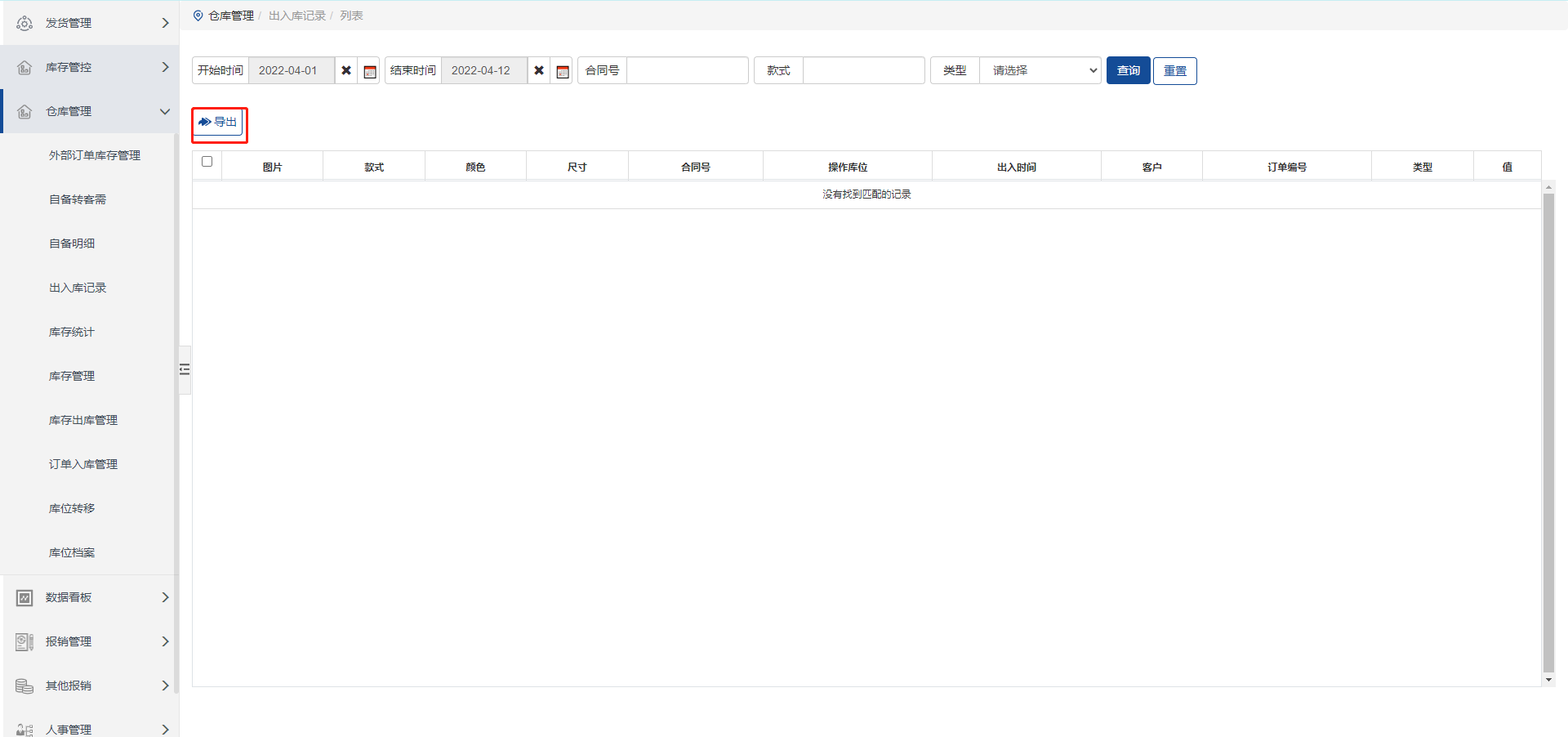Clear the end date with X icon
1568x737 pixels.
539,70
